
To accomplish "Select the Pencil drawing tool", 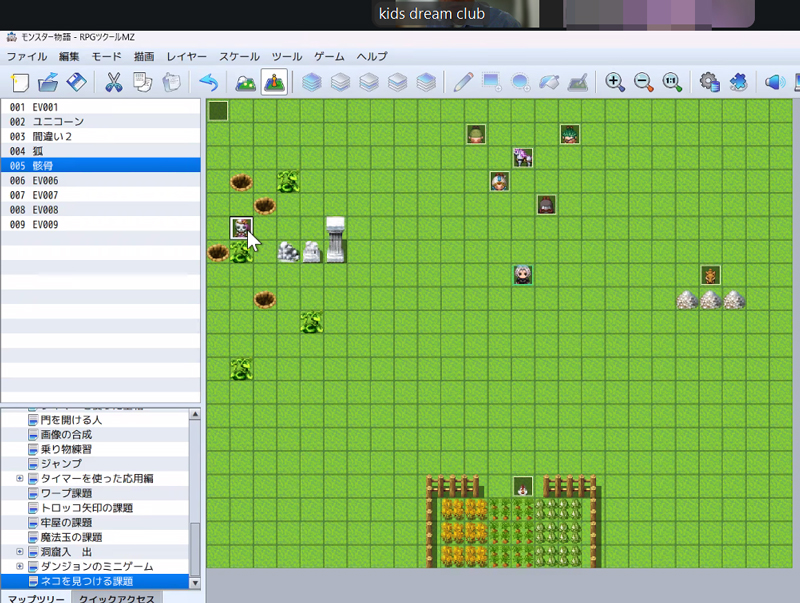I will pos(463,82).
